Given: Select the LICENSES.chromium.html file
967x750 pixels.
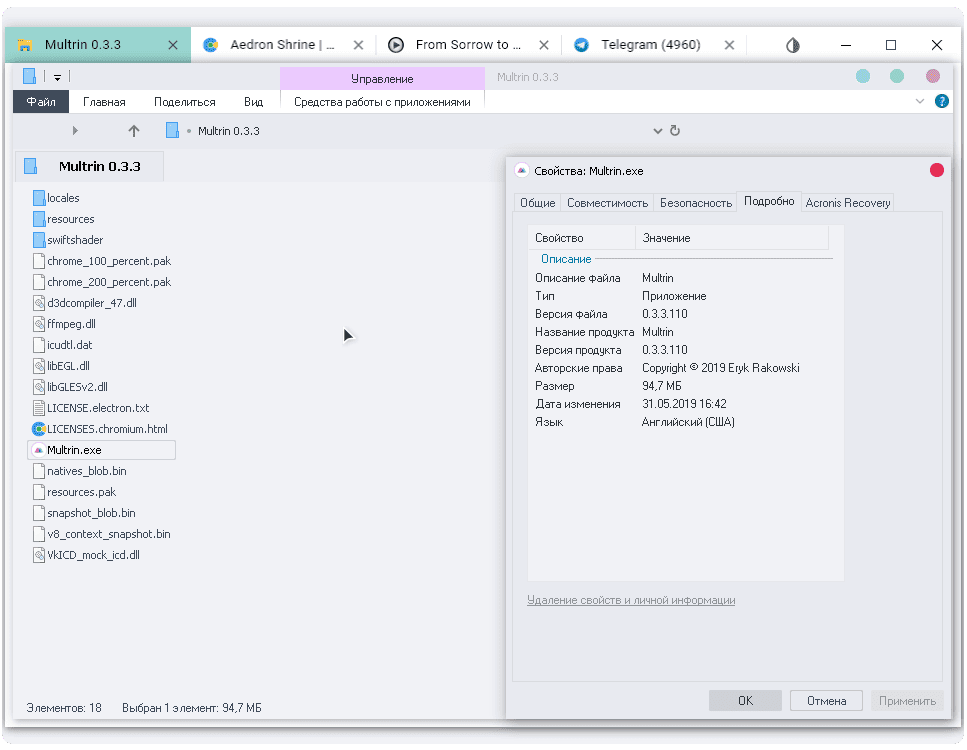Looking at the screenshot, I should point(100,429).
